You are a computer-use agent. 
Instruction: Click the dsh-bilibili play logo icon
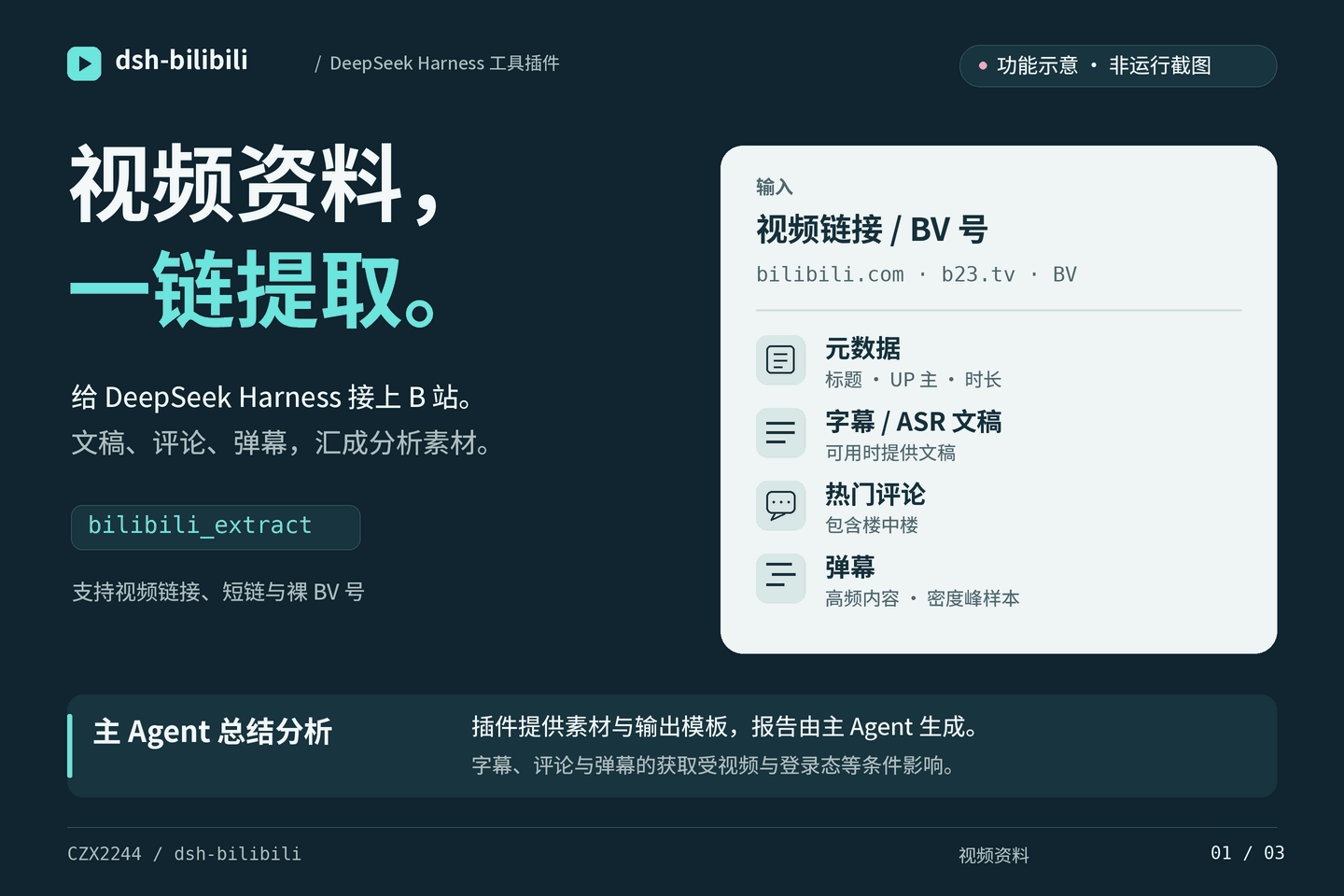[84, 63]
